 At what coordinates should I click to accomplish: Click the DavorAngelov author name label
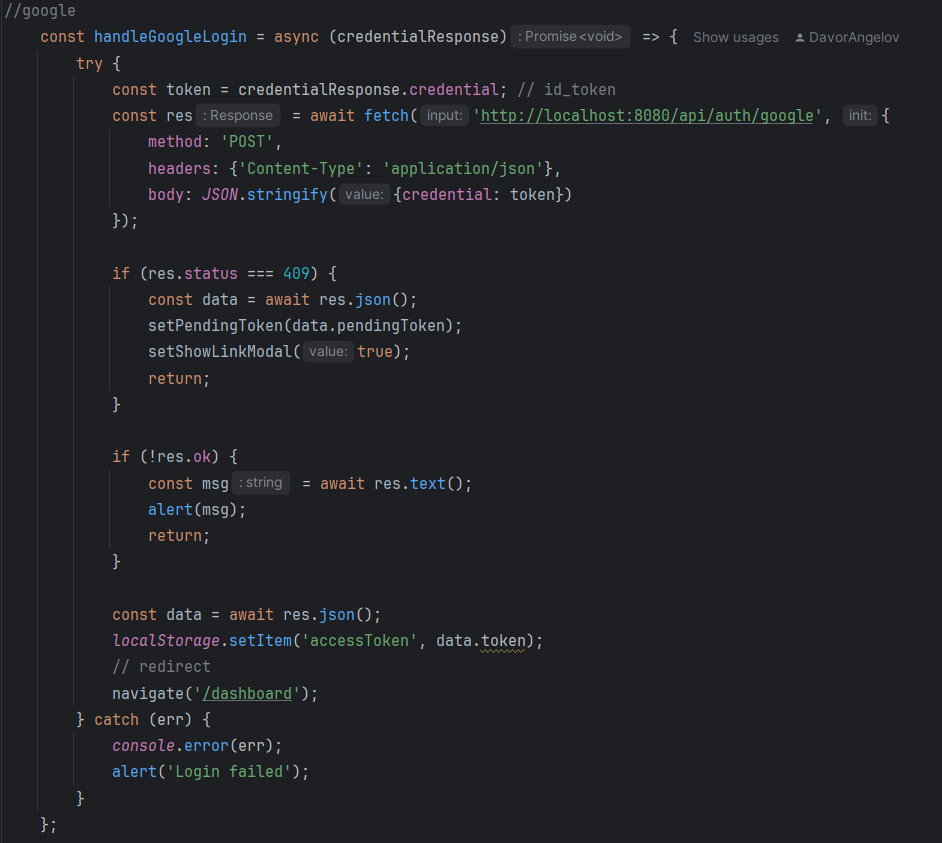point(853,37)
